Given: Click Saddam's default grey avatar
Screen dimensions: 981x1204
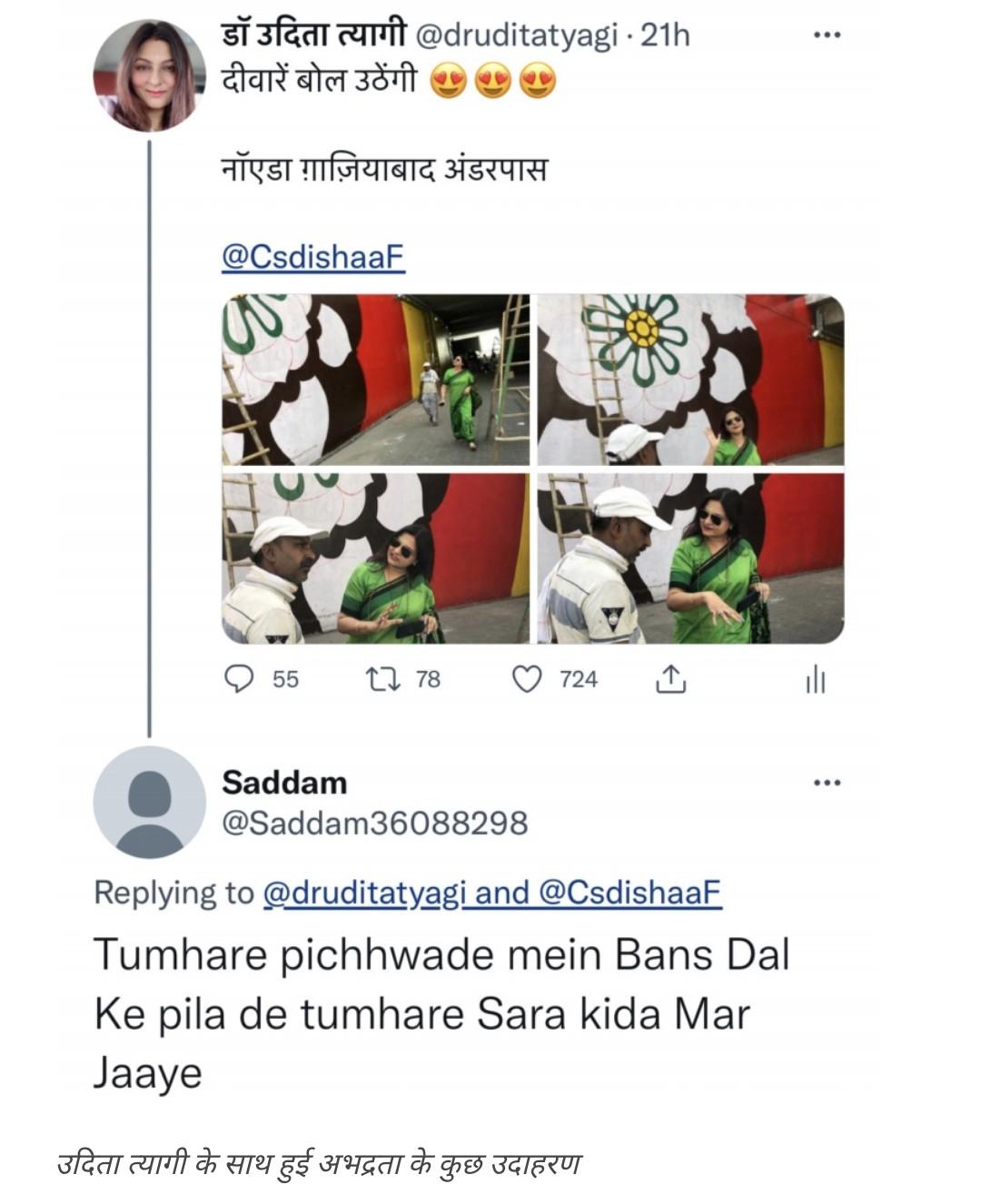Looking at the screenshot, I should pyautogui.click(x=149, y=802).
